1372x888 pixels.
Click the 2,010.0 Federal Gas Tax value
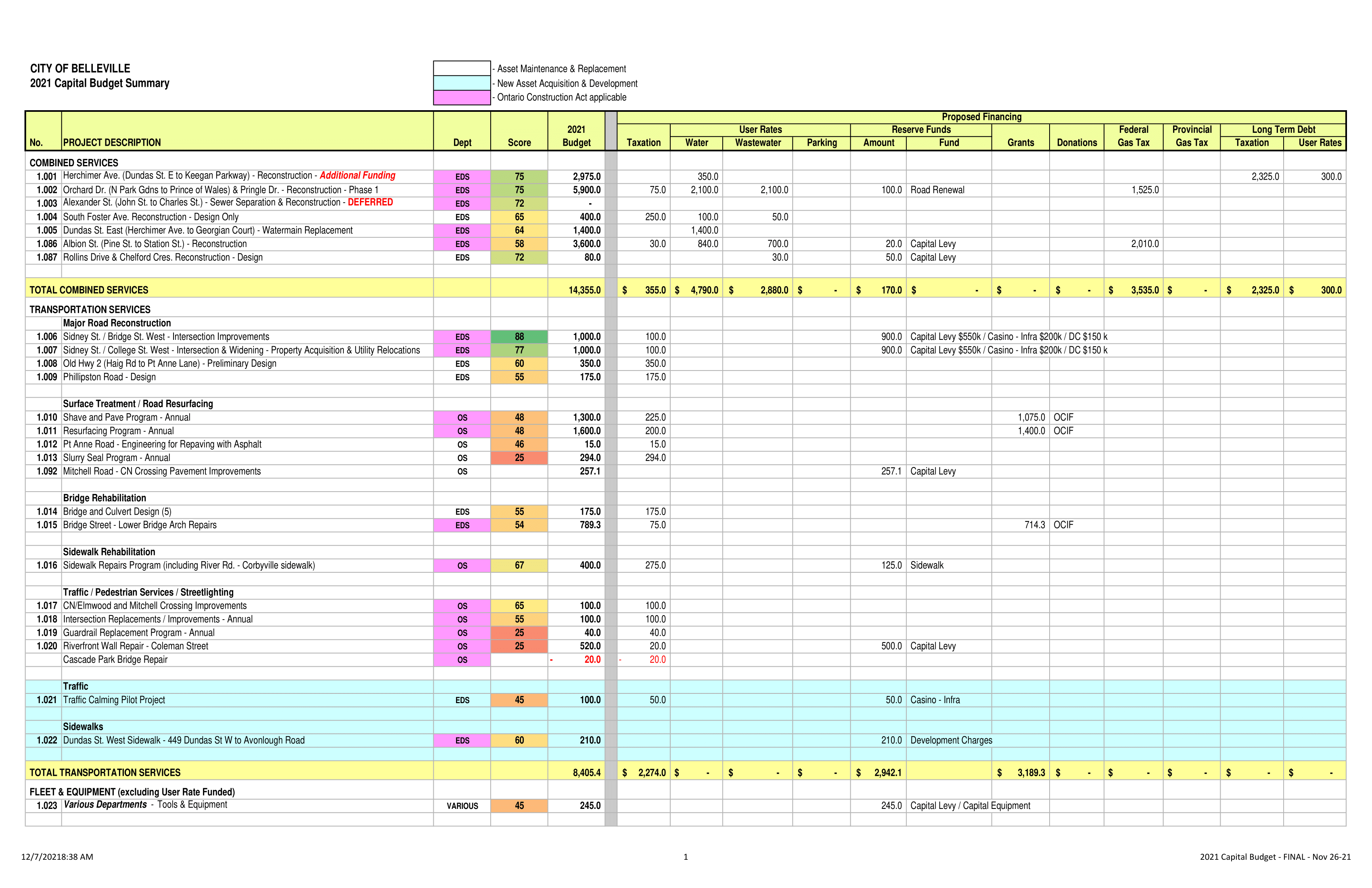[x=1145, y=244]
